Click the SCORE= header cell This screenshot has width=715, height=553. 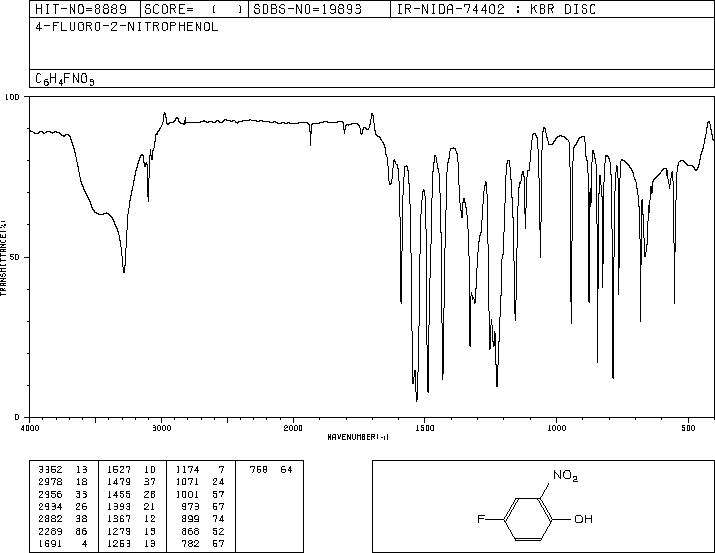point(193,9)
